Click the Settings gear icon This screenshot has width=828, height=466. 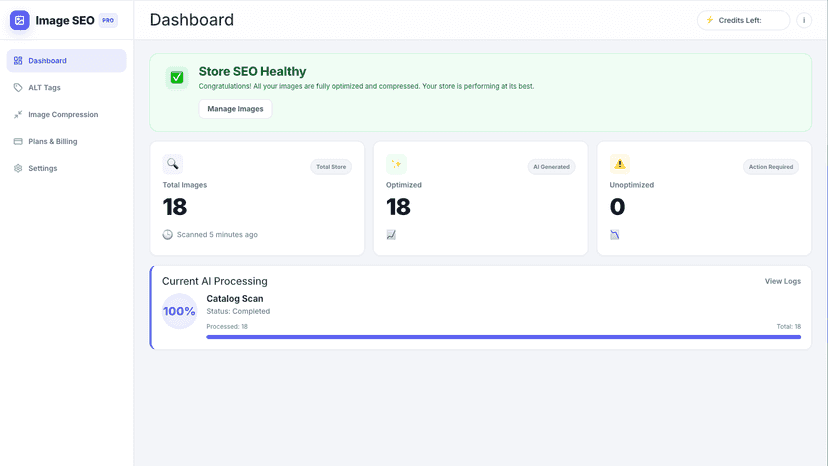click(18, 169)
